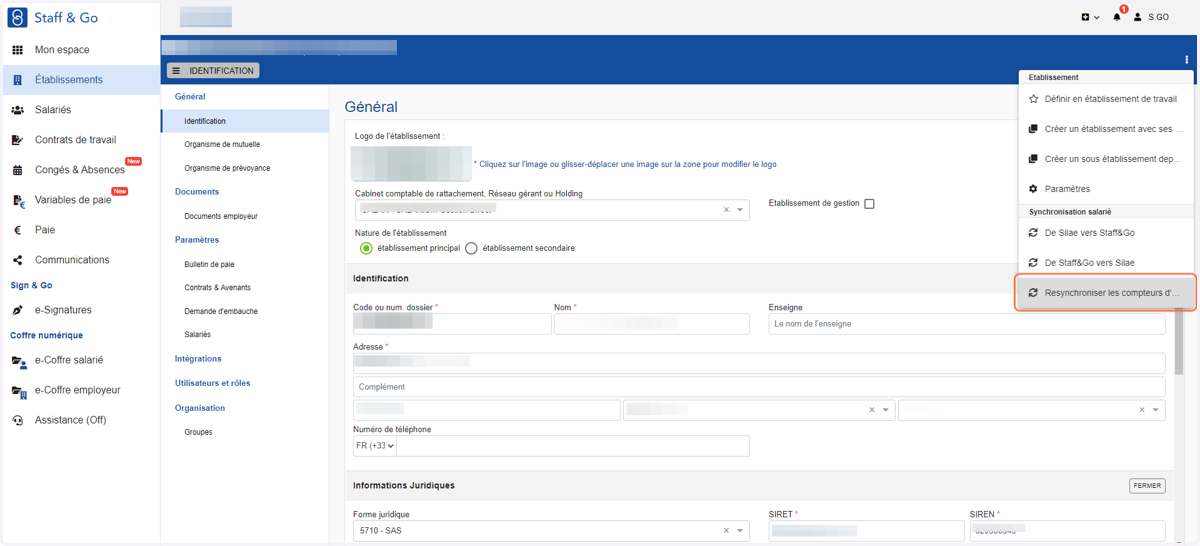Toggle the IDENTIFICATION hamburger menu button
This screenshot has height=546, width=1200.
[213, 71]
